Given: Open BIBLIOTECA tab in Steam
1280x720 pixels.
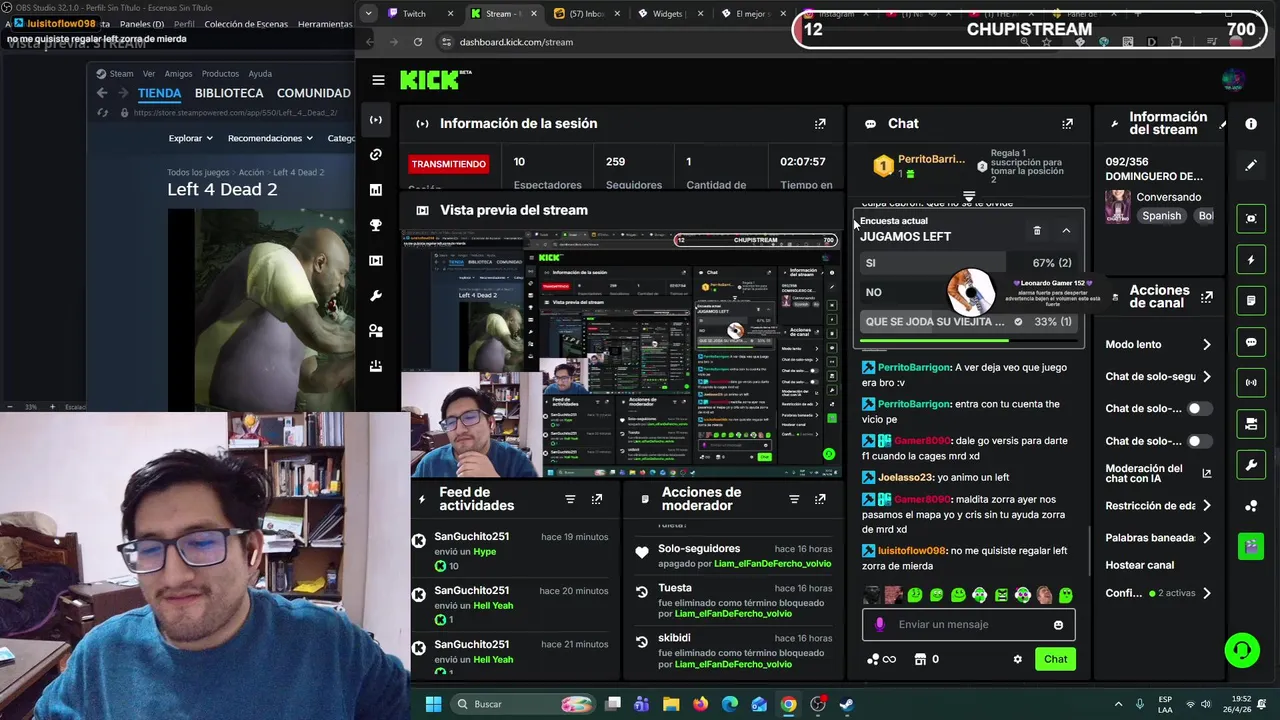Looking at the screenshot, I should [x=229, y=93].
